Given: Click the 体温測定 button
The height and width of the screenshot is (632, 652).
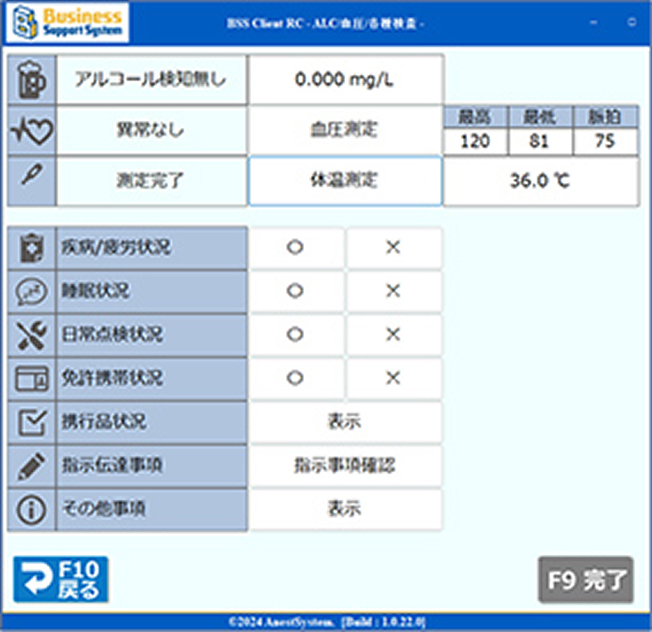Looking at the screenshot, I should coord(345,181).
